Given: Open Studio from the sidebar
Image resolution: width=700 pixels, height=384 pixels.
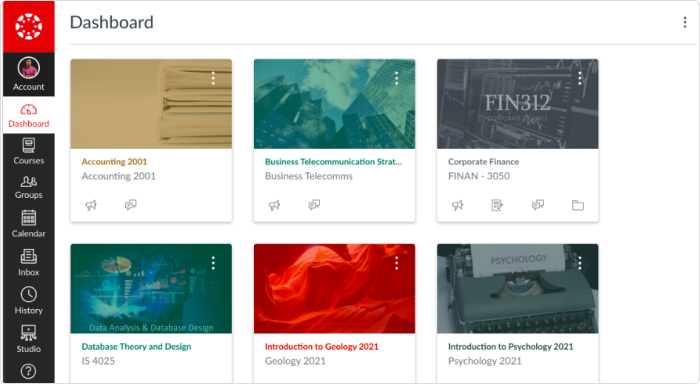Looking at the screenshot, I should pos(29,339).
